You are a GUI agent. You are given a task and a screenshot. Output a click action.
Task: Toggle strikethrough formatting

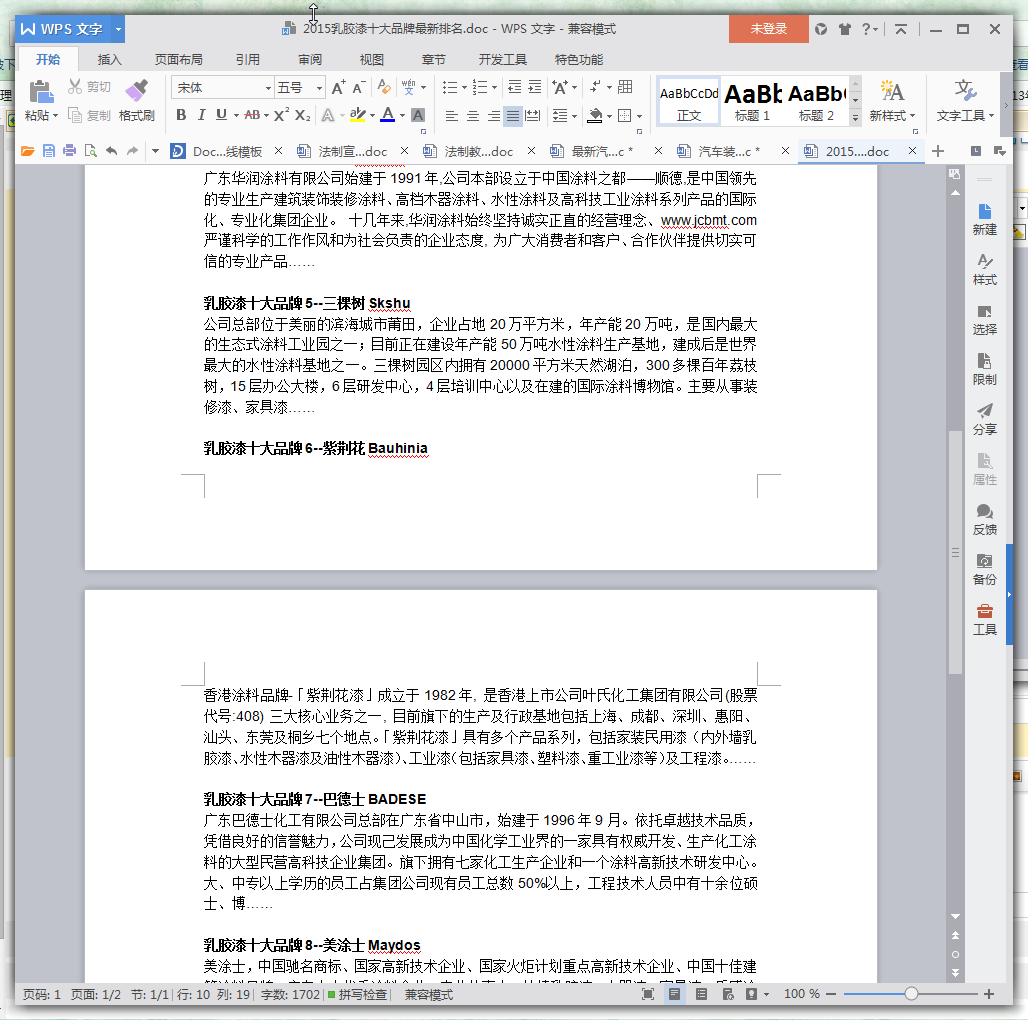coord(252,115)
